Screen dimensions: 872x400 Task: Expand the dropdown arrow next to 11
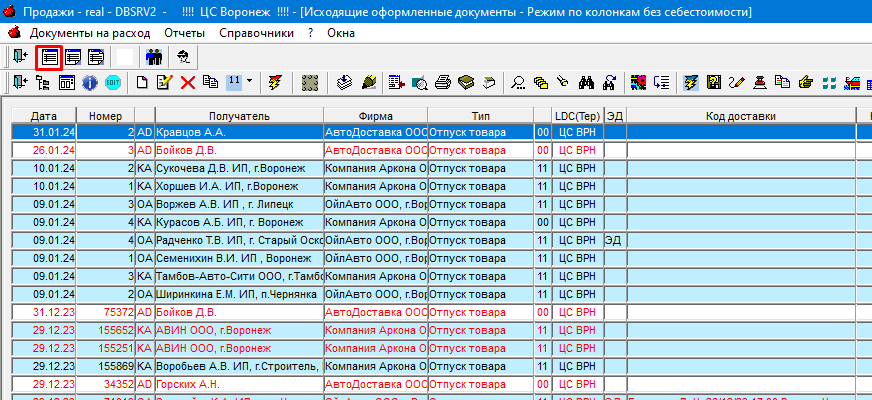pos(249,82)
